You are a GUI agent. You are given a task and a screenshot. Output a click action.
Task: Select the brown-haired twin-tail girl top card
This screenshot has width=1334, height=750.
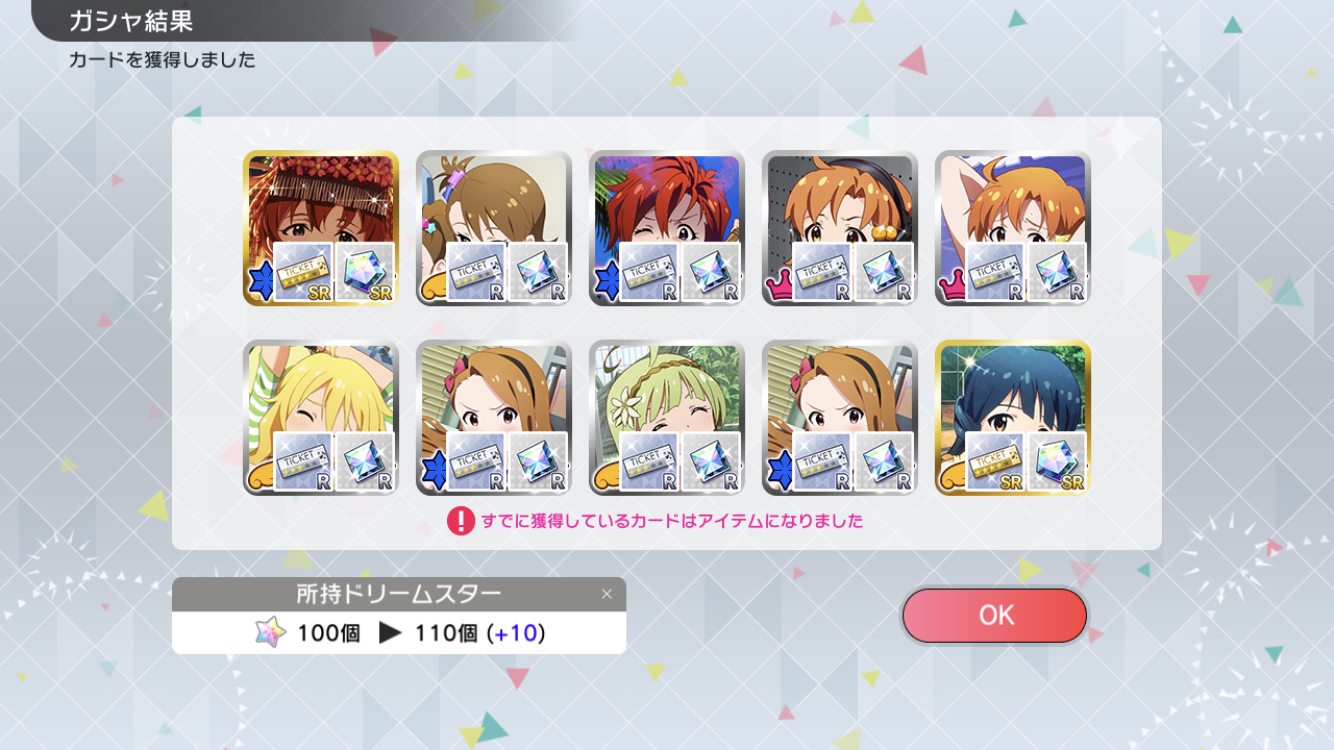click(x=494, y=228)
